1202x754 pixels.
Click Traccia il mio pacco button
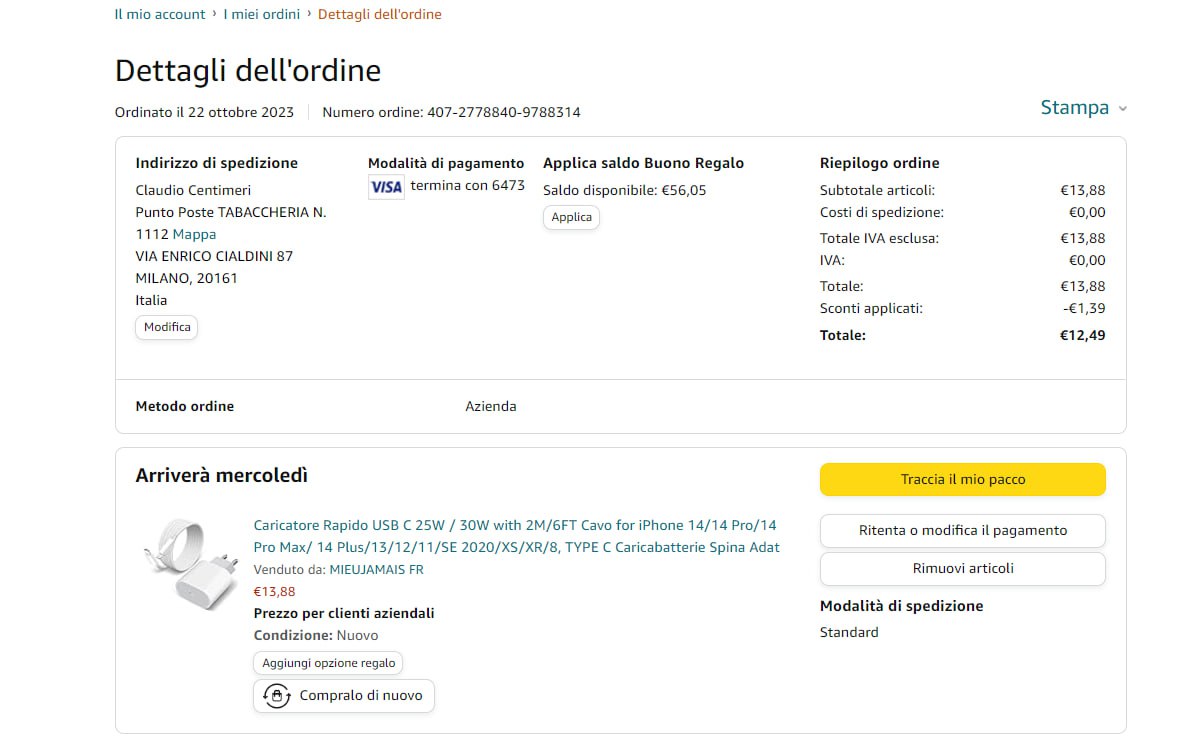pos(962,480)
